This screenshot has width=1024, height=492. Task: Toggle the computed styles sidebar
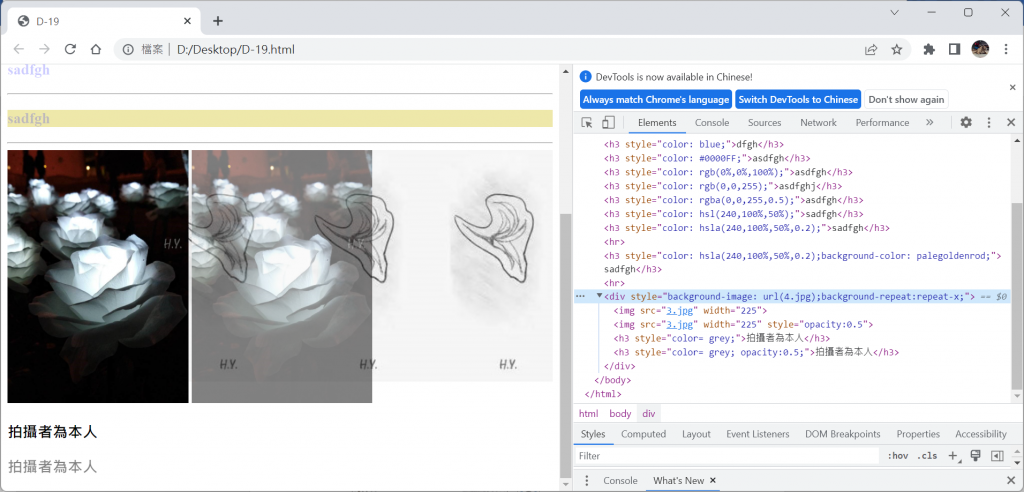[x=997, y=455]
